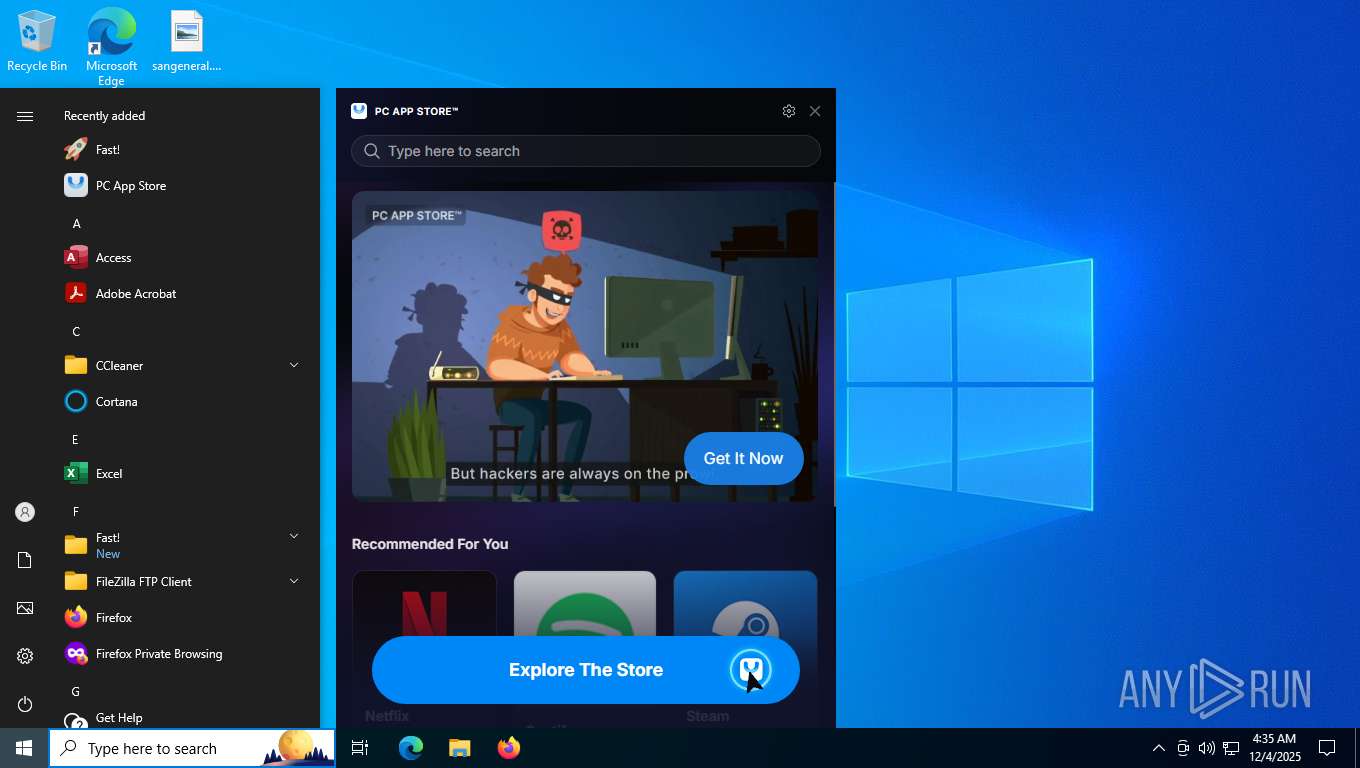Open the notification center icon

pyautogui.click(x=1327, y=748)
